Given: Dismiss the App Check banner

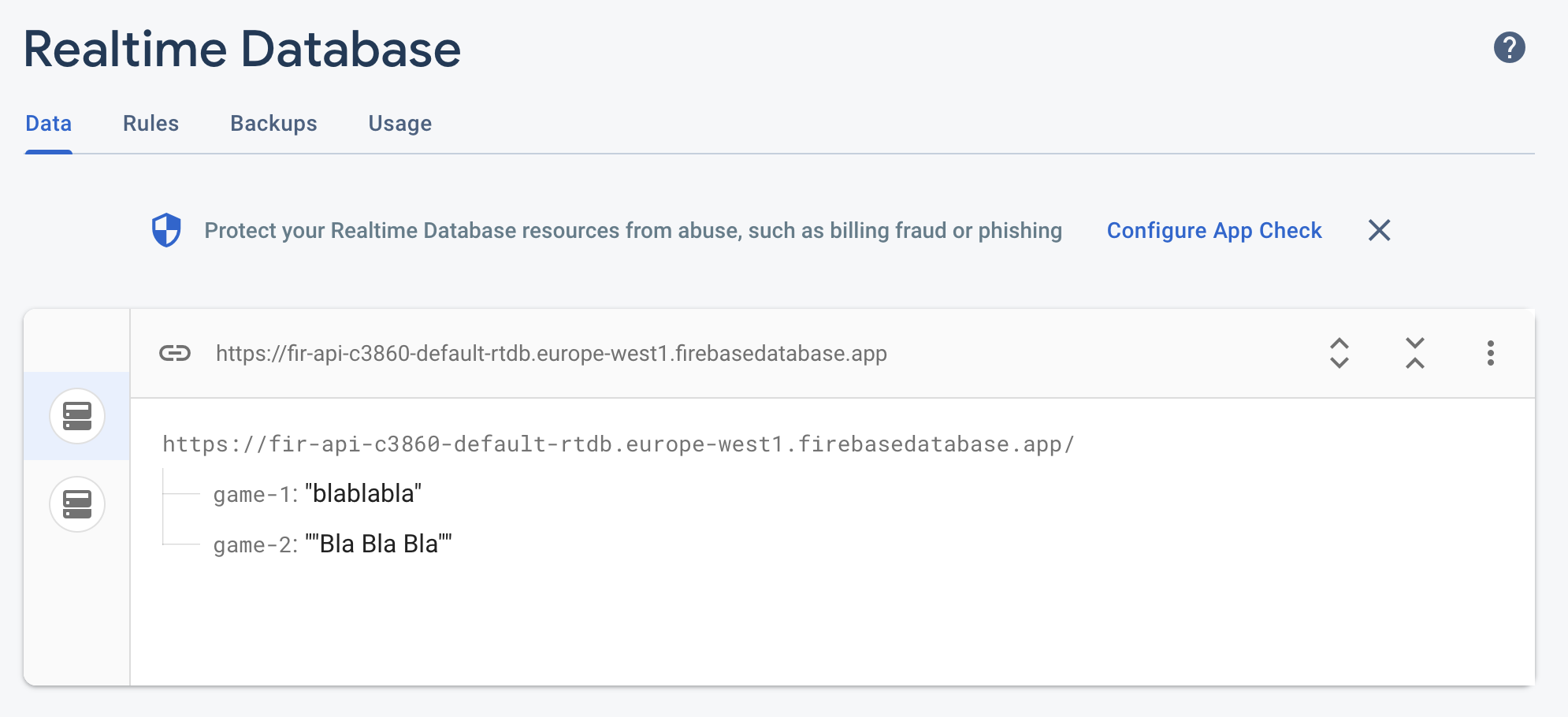Looking at the screenshot, I should click(x=1379, y=230).
